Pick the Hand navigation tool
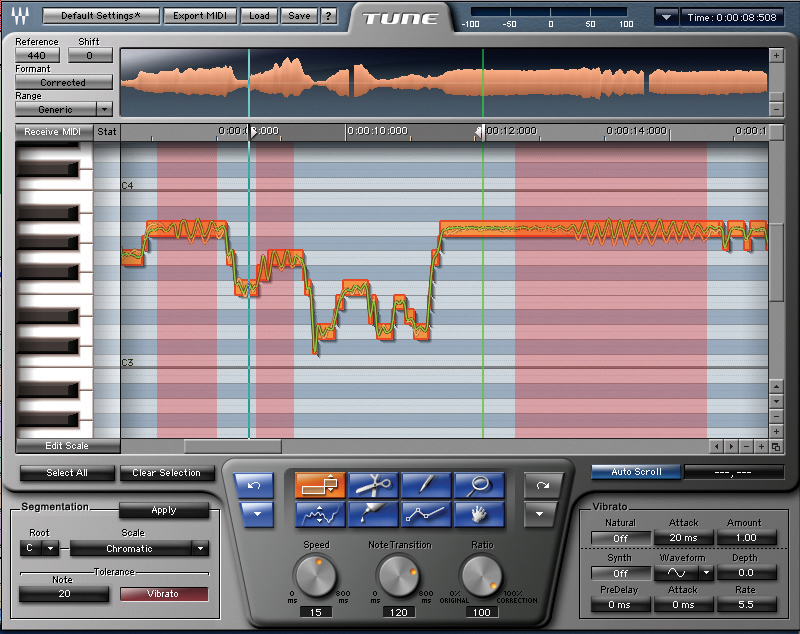This screenshot has height=634, width=800. [479, 514]
